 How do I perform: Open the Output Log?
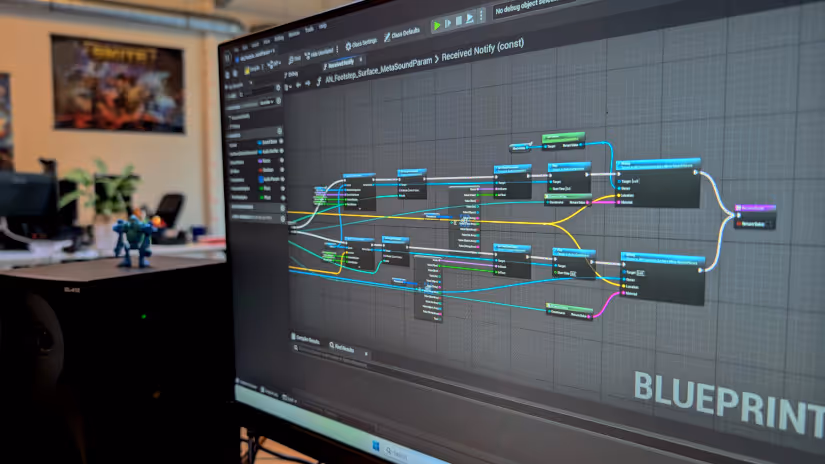click(269, 392)
